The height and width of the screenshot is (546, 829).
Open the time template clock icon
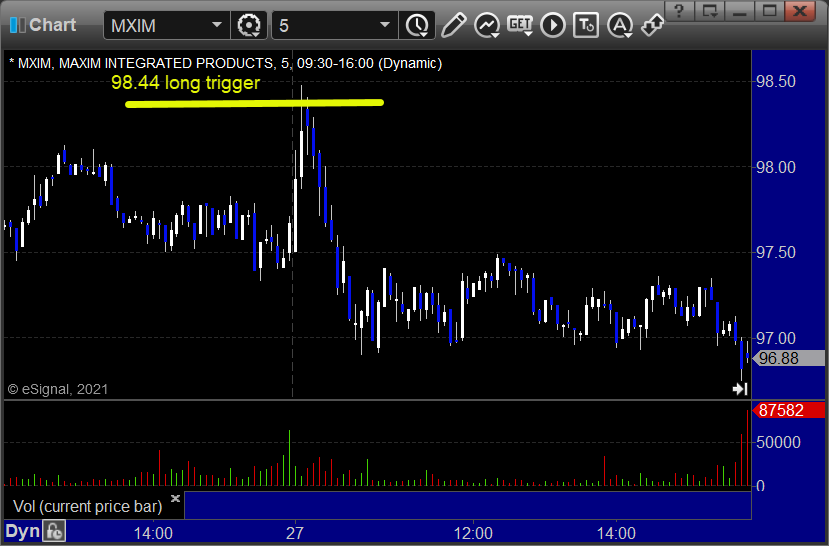[418, 25]
